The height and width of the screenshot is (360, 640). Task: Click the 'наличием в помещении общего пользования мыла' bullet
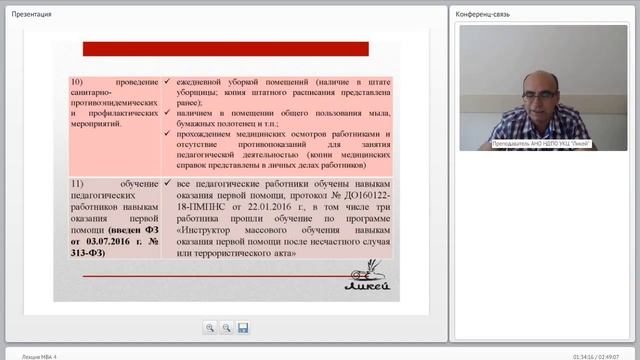[x=283, y=118]
